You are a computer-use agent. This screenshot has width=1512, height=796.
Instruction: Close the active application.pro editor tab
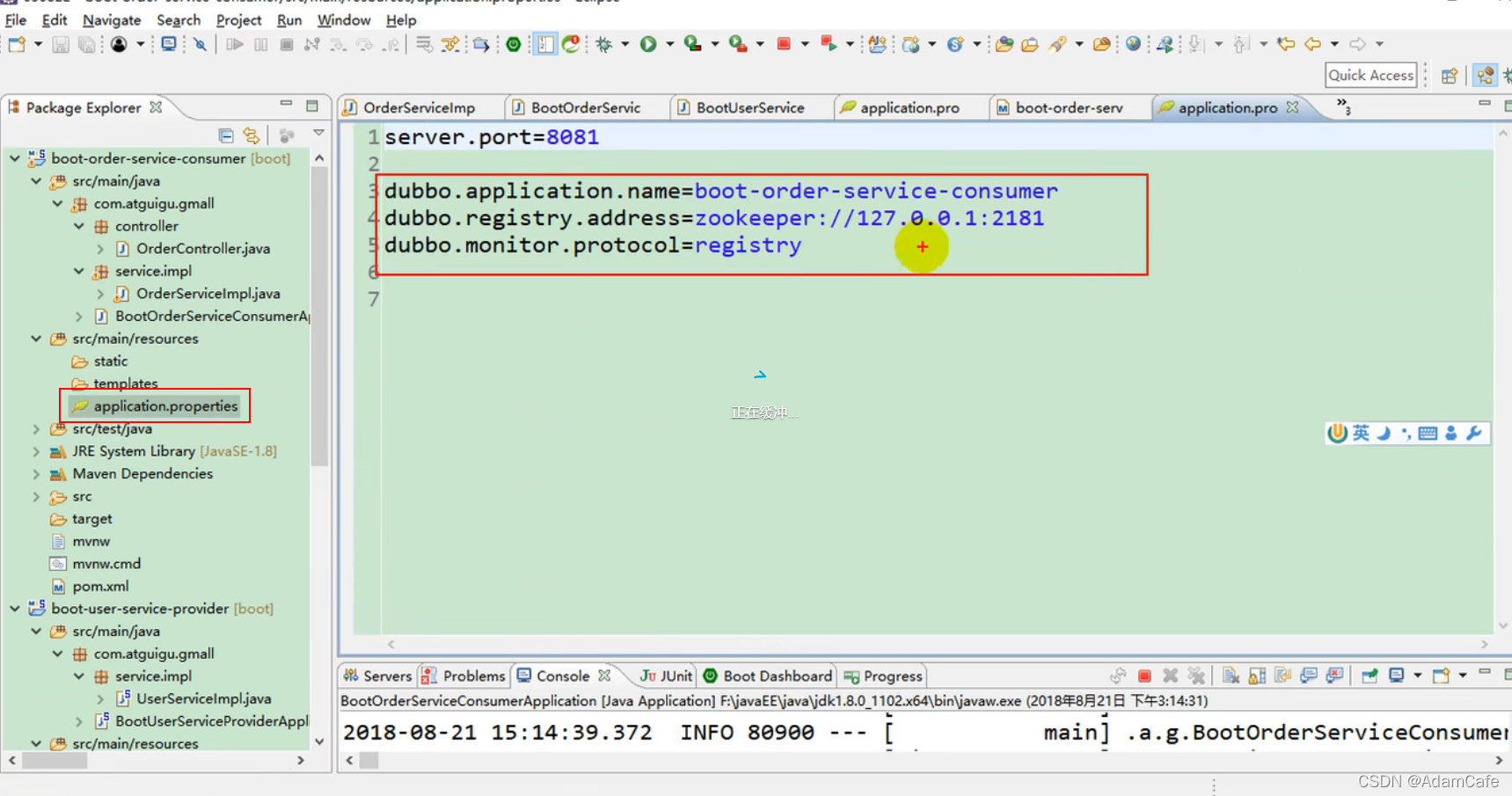coord(1292,106)
